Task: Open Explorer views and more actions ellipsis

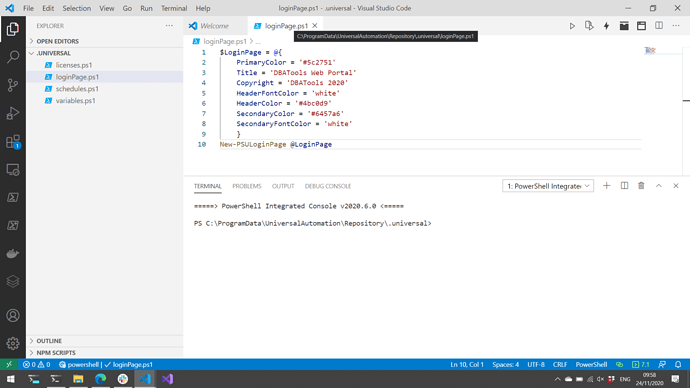Action: (169, 26)
